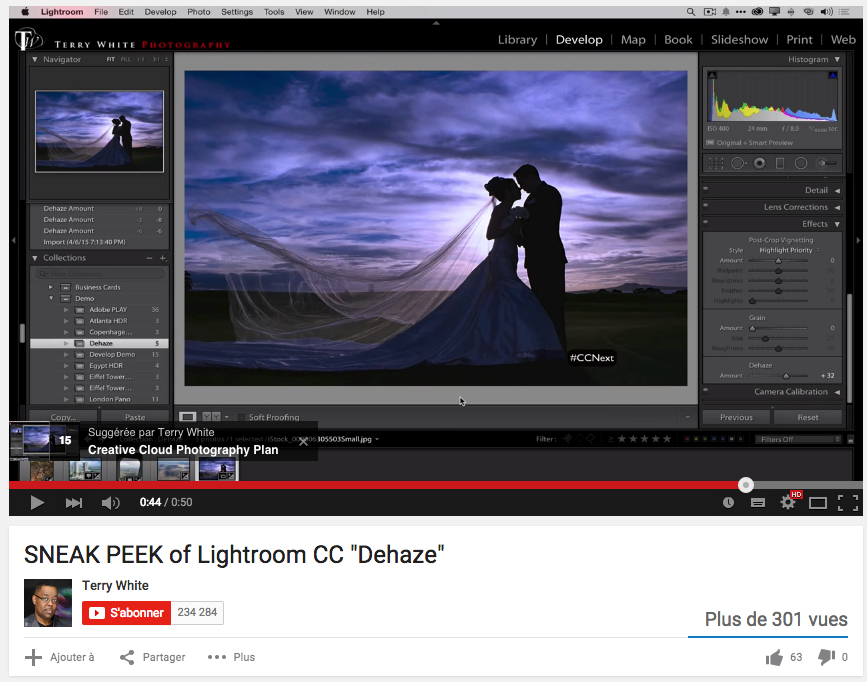Select Loupe view in Lightroom toolbar
This screenshot has width=867, height=682.
coord(187,417)
